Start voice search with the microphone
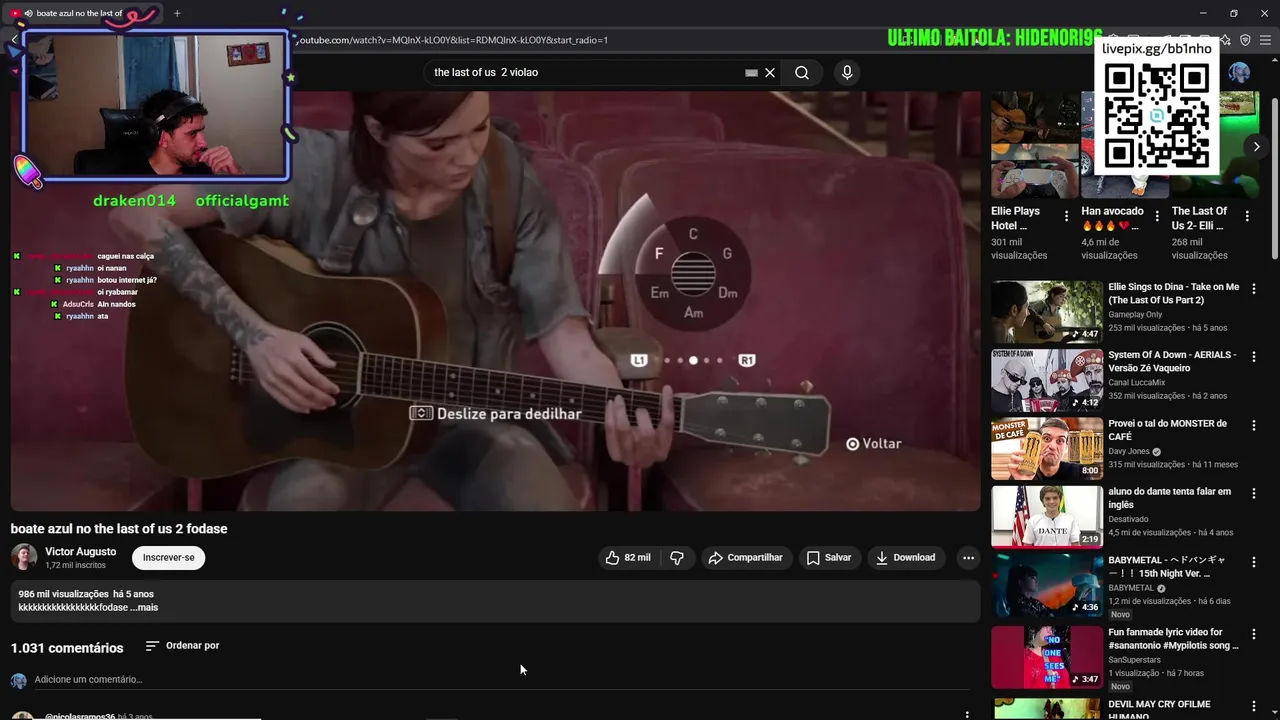Image resolution: width=1280 pixels, height=720 pixels. pyautogui.click(x=847, y=72)
